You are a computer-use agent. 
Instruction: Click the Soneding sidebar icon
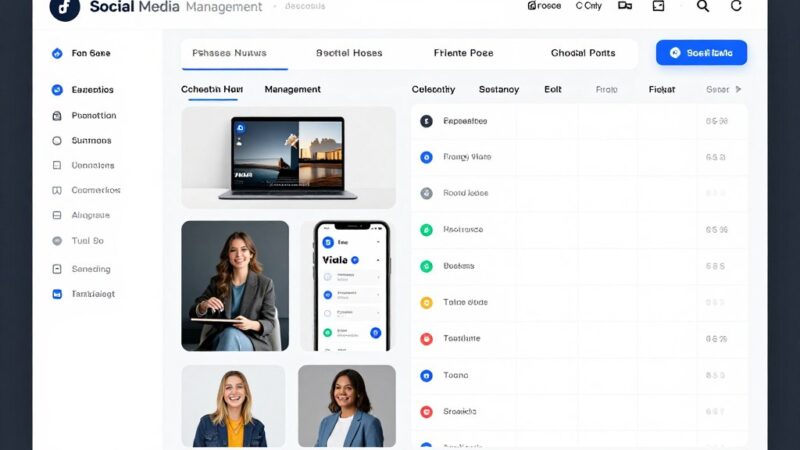57,269
